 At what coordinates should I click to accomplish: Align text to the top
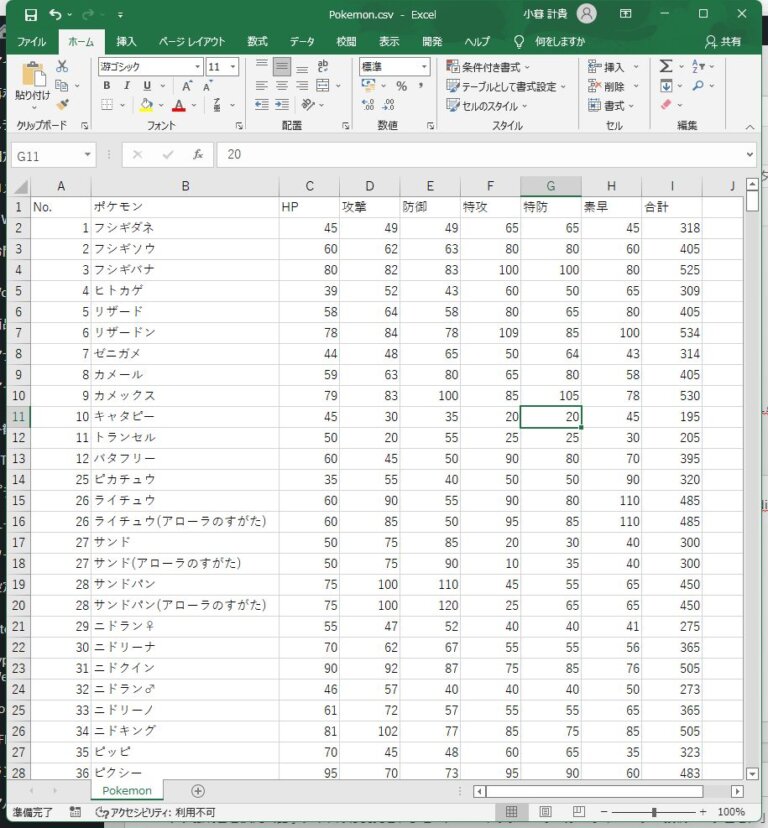(261, 66)
